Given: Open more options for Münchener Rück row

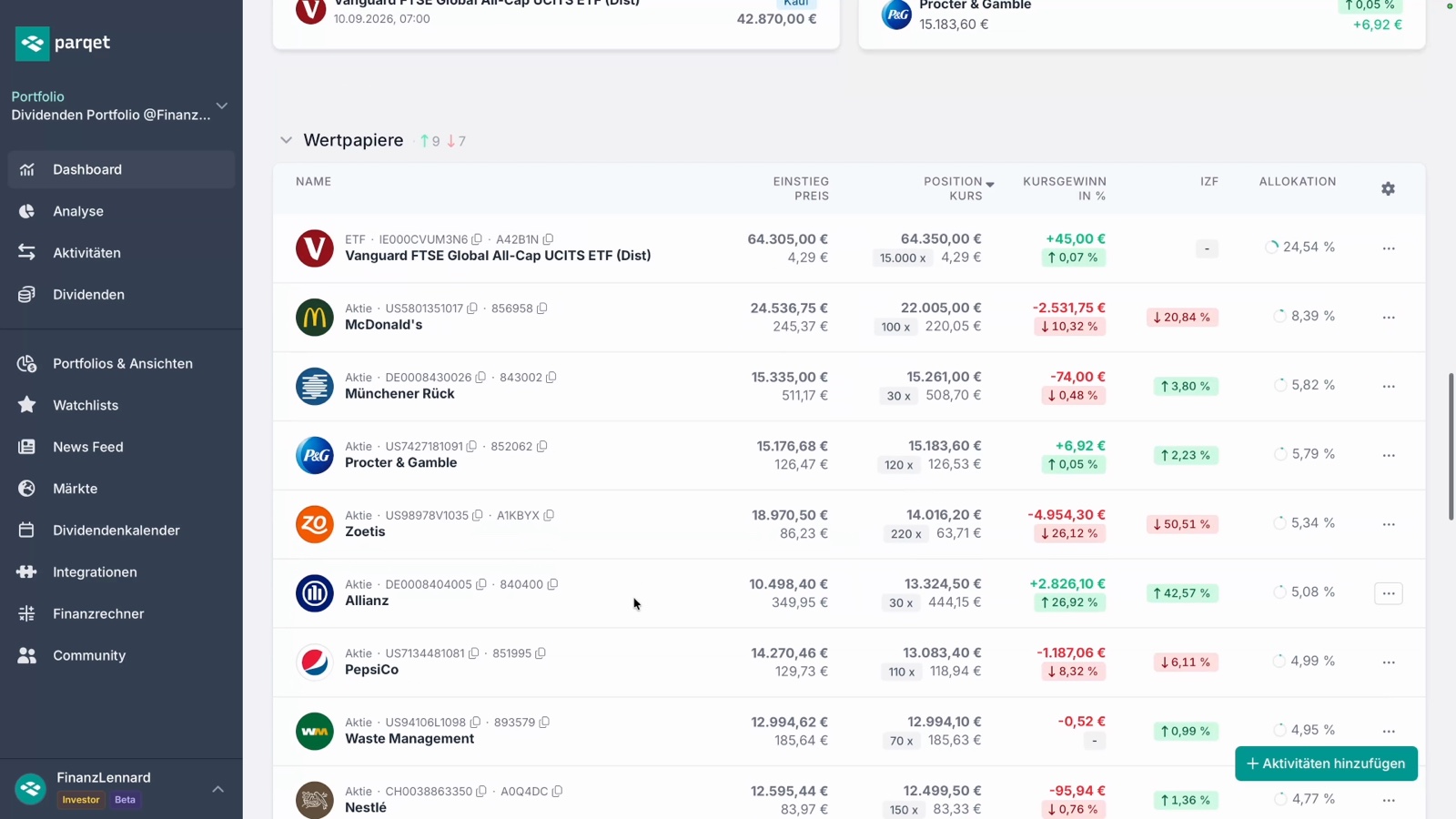Looking at the screenshot, I should coord(1389,387).
